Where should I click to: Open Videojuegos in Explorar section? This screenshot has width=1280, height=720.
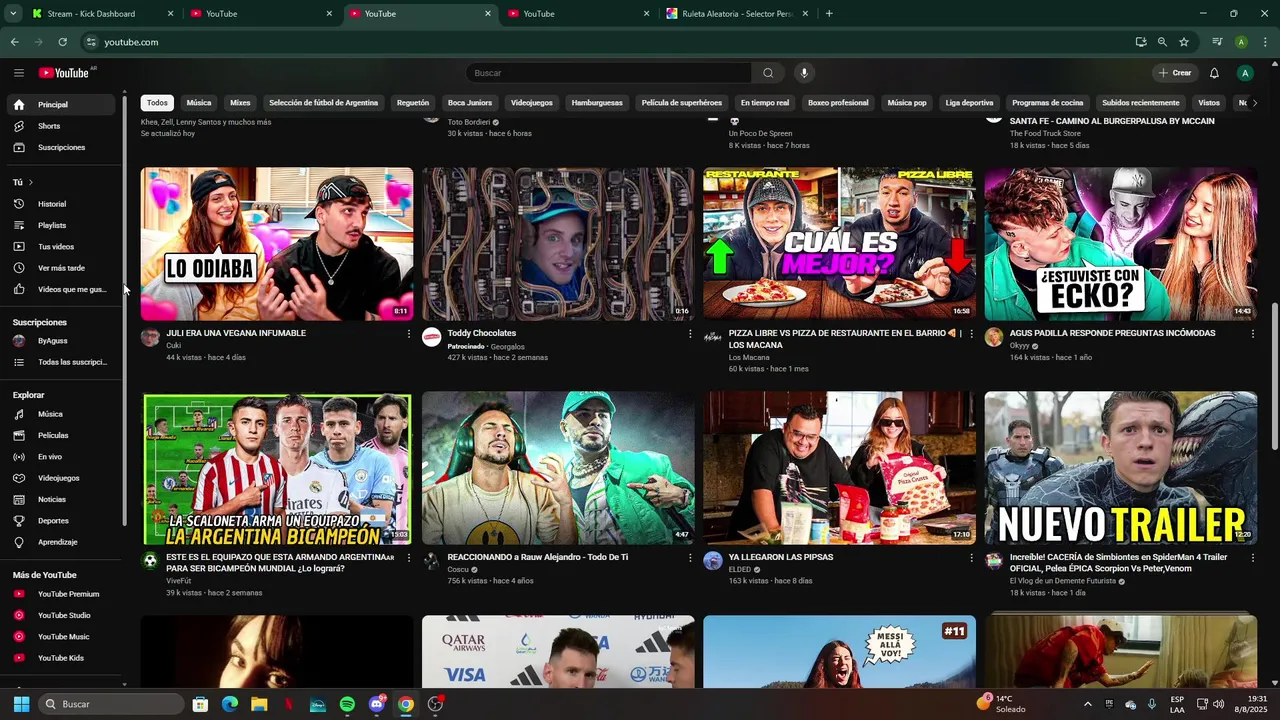pos(62,478)
